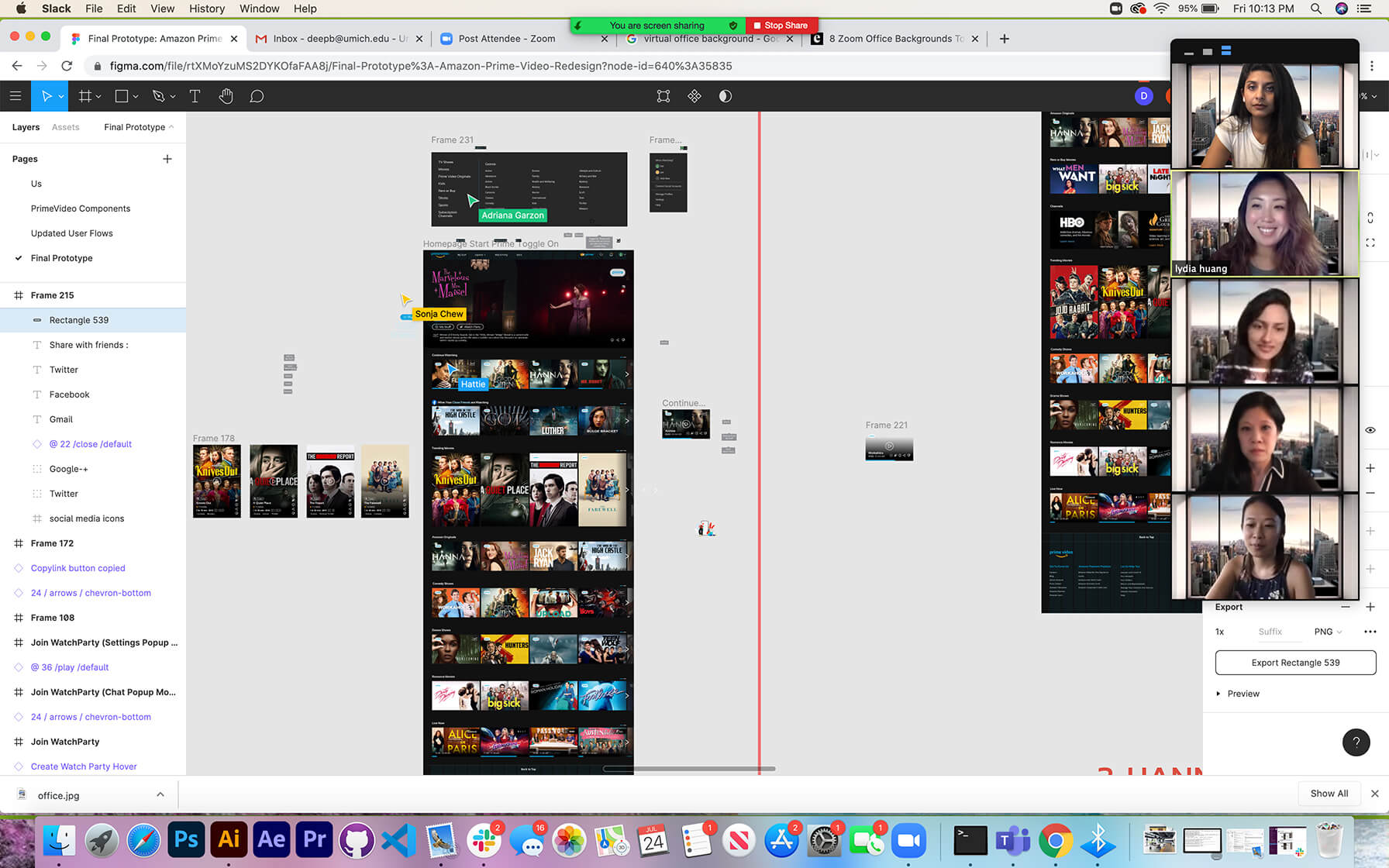Click the Edit Object icon in toolbar
This screenshot has width=1389, height=868.
[x=663, y=96]
